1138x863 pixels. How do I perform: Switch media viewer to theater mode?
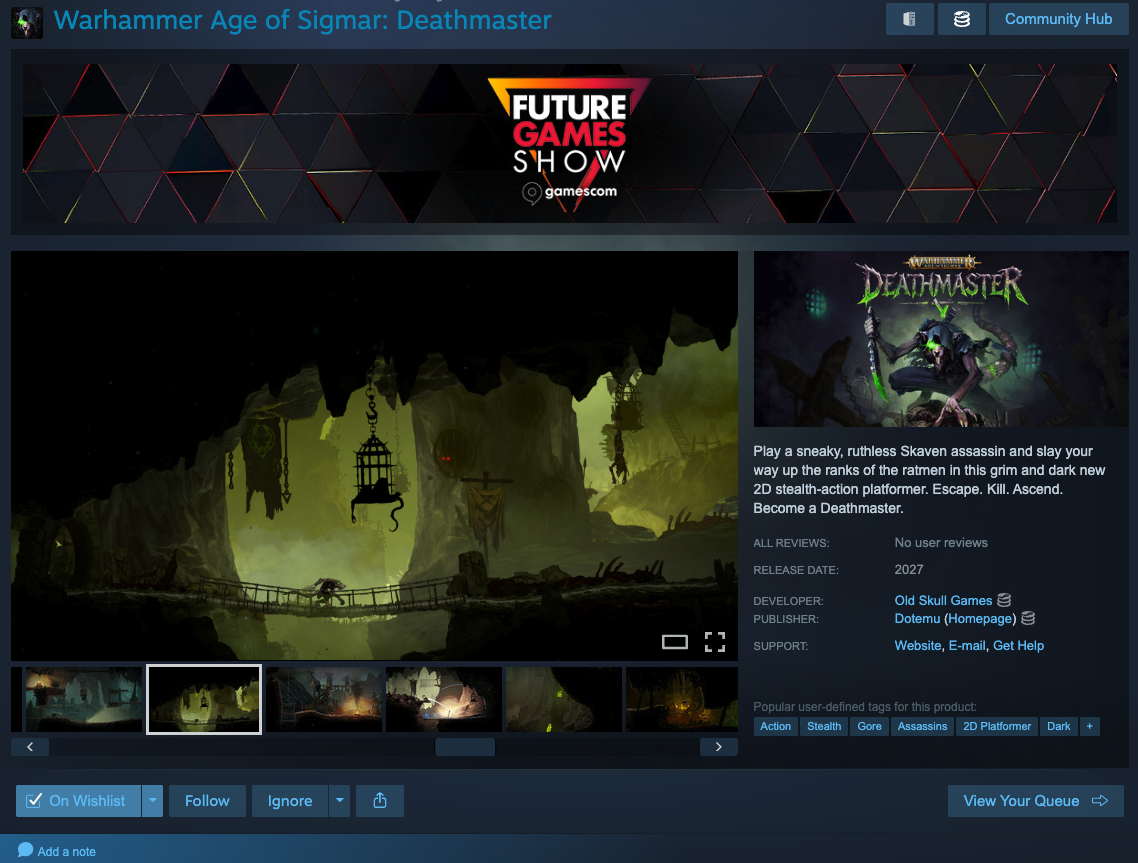(674, 642)
